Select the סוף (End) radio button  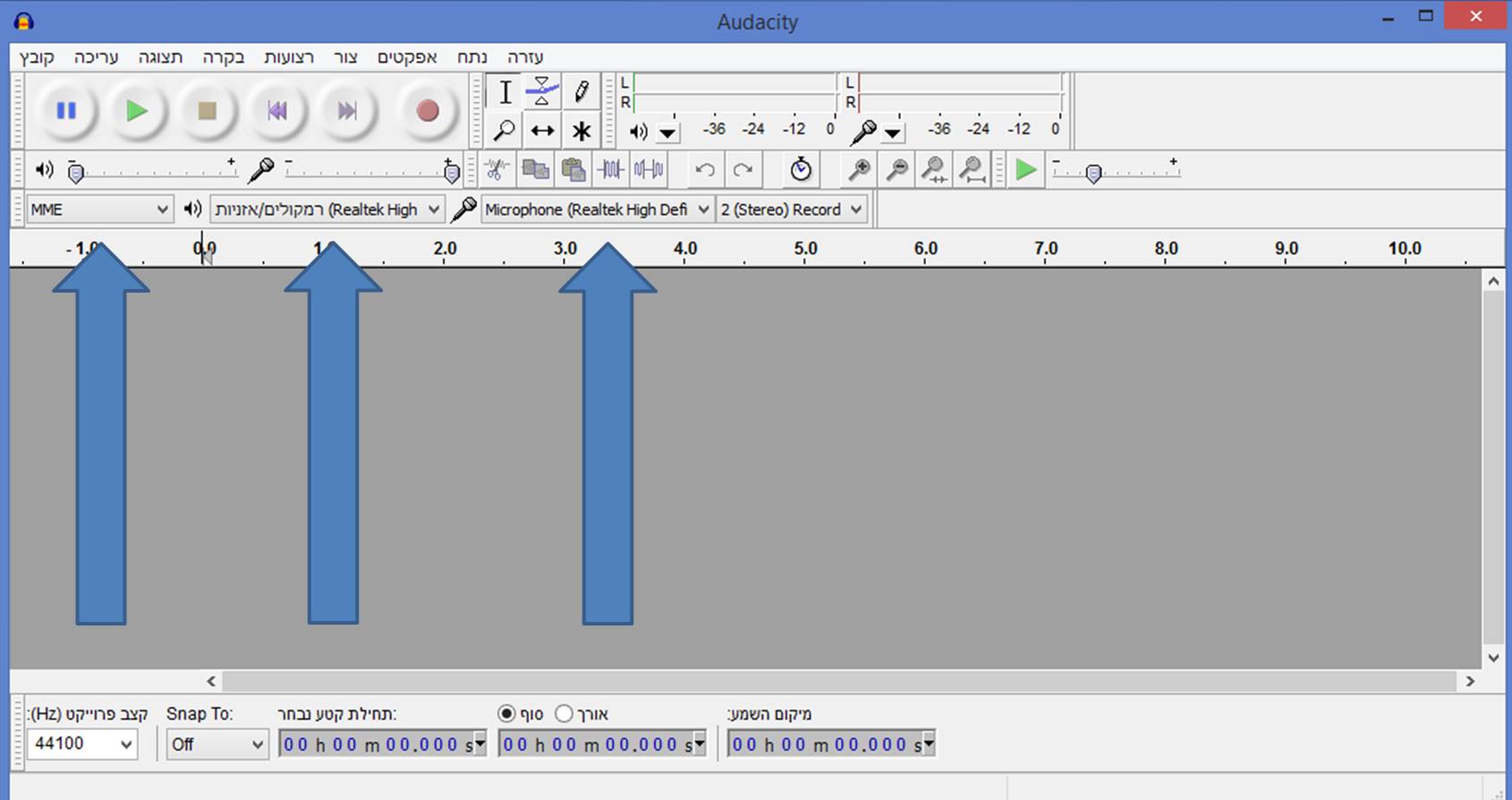pos(506,713)
